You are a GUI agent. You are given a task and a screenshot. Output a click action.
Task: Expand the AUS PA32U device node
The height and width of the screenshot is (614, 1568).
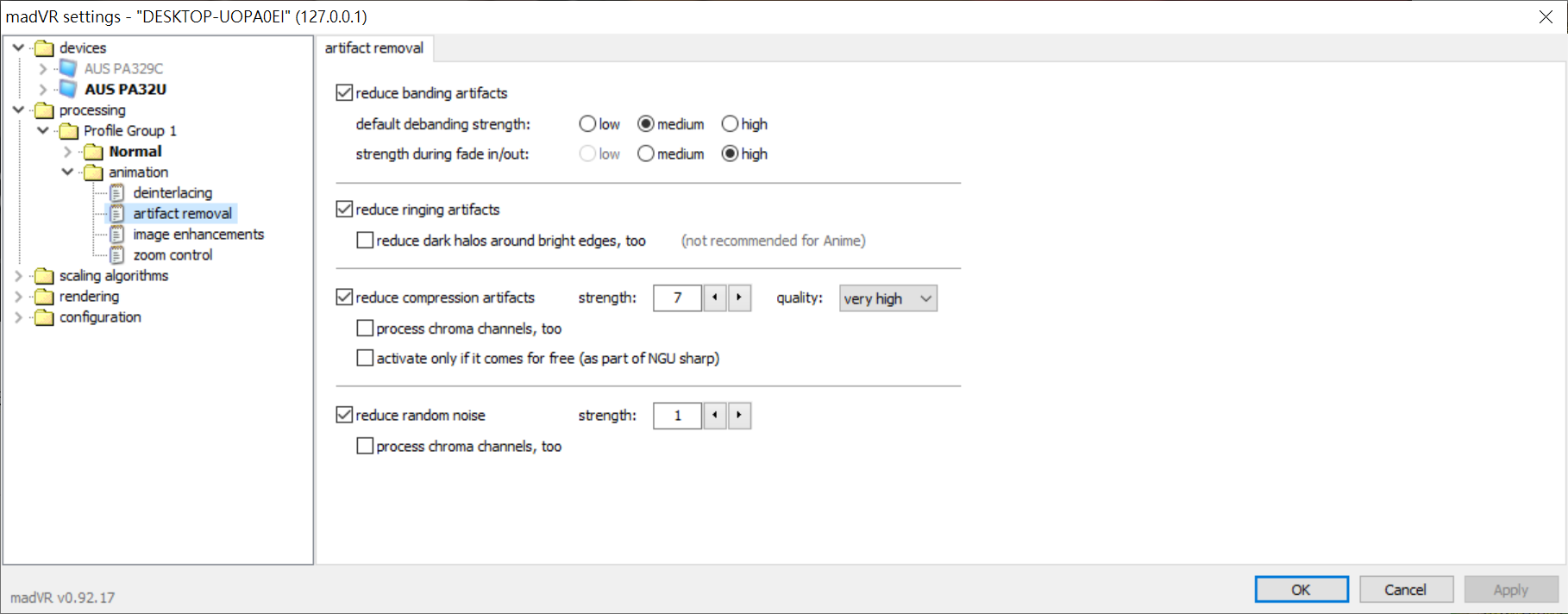tap(42, 89)
